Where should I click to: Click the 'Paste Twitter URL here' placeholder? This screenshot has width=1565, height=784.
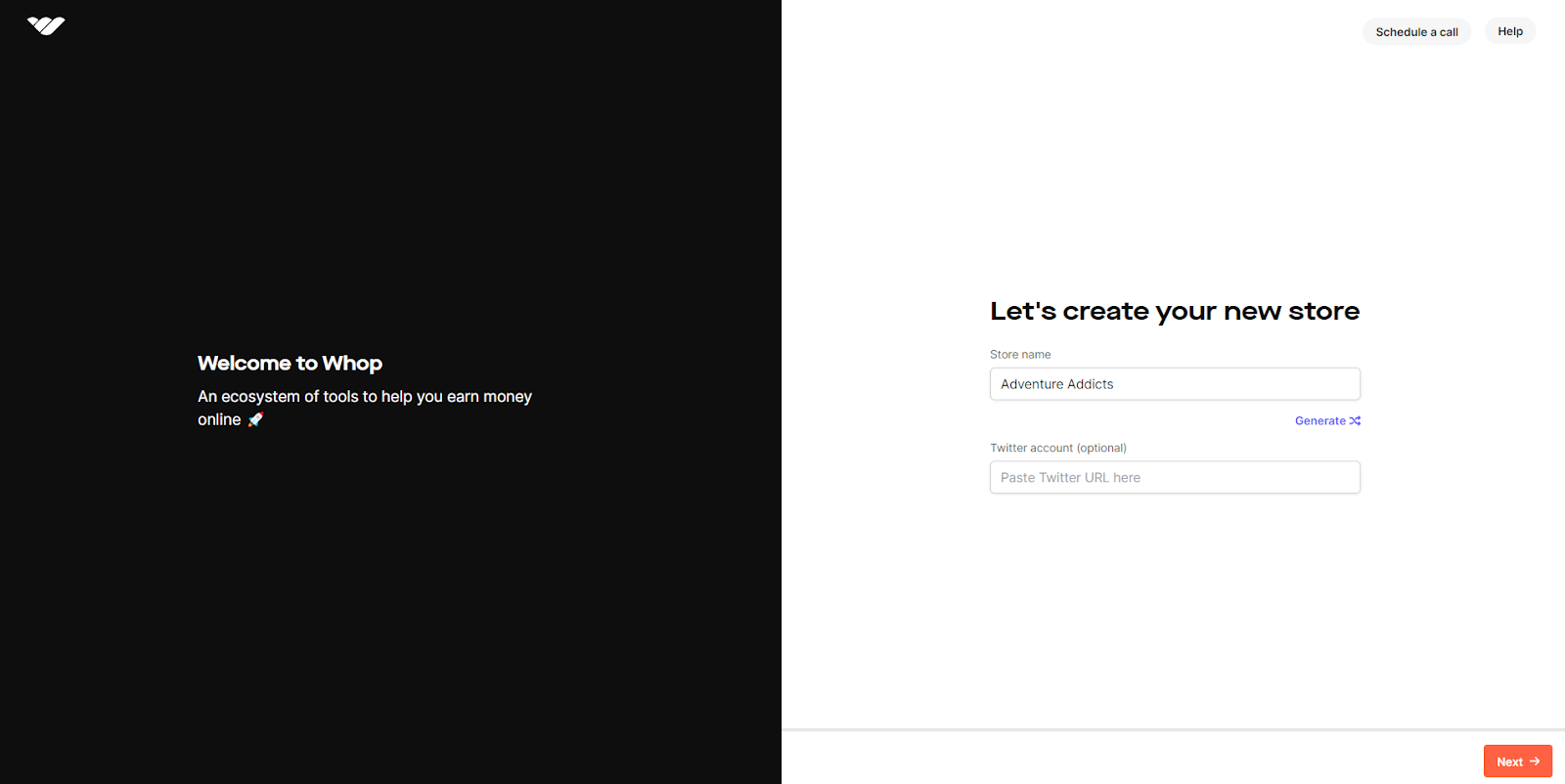coord(1070,478)
